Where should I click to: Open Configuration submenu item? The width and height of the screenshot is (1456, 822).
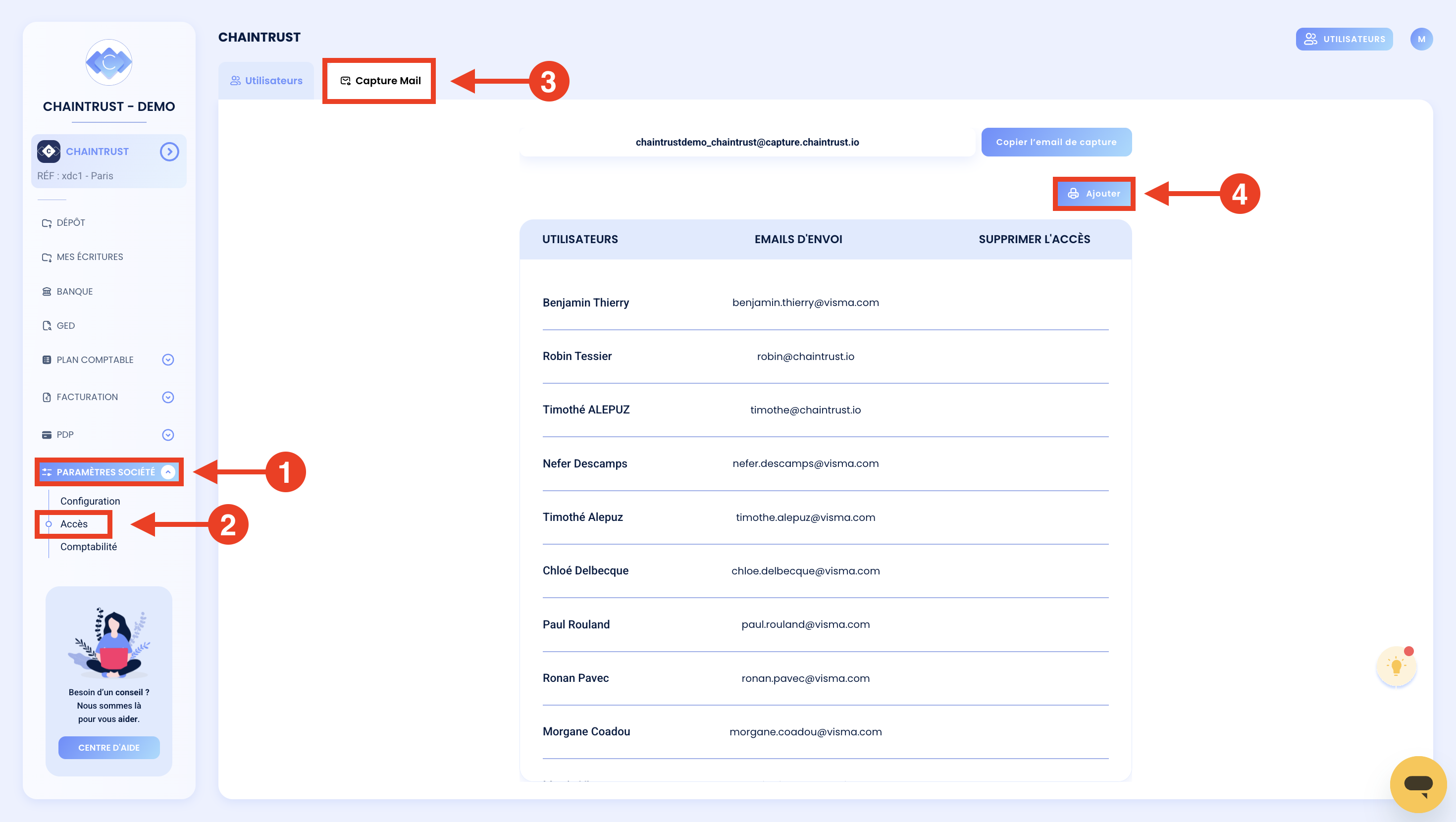click(91, 501)
